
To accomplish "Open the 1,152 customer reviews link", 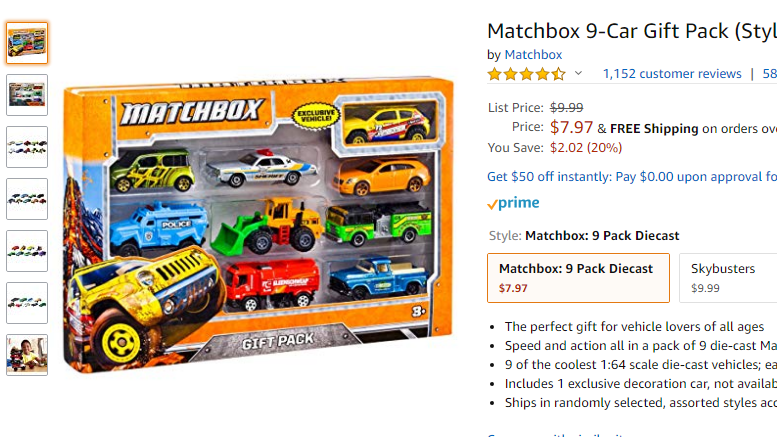I will 672,74.
